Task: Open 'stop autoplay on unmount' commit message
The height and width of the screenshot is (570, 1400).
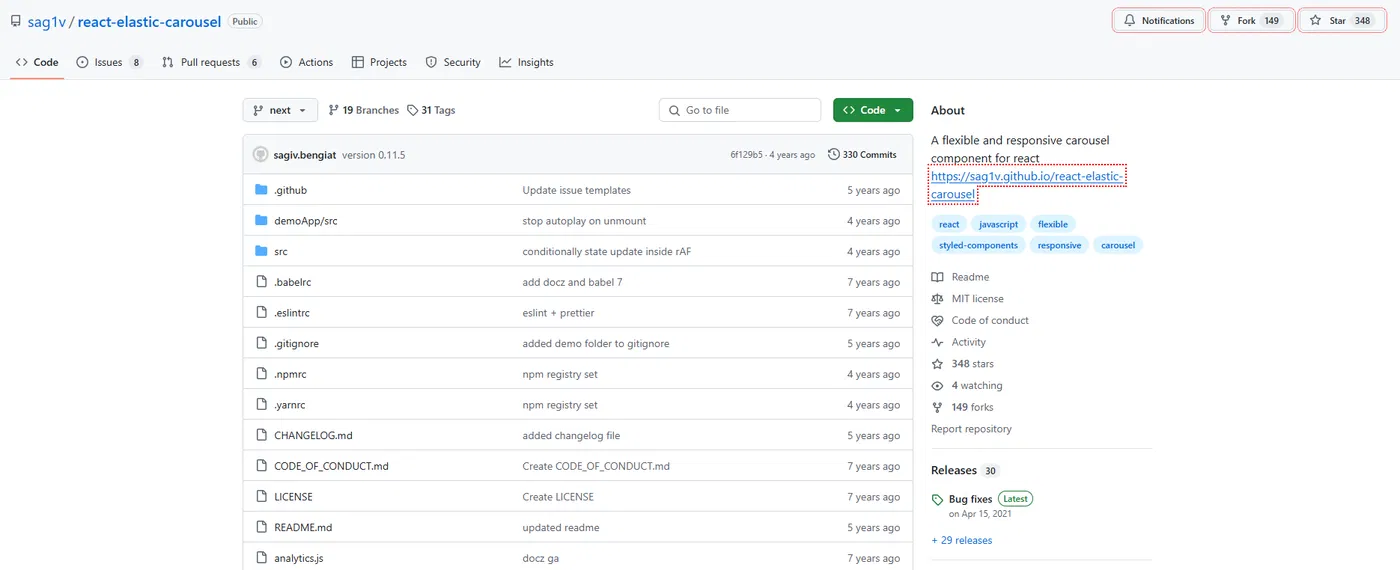Action: coord(584,221)
